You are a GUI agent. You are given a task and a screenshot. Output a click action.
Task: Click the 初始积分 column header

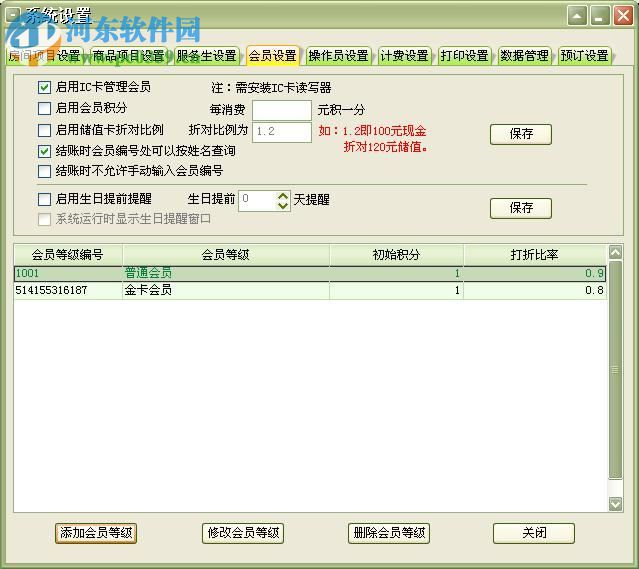coord(397,255)
